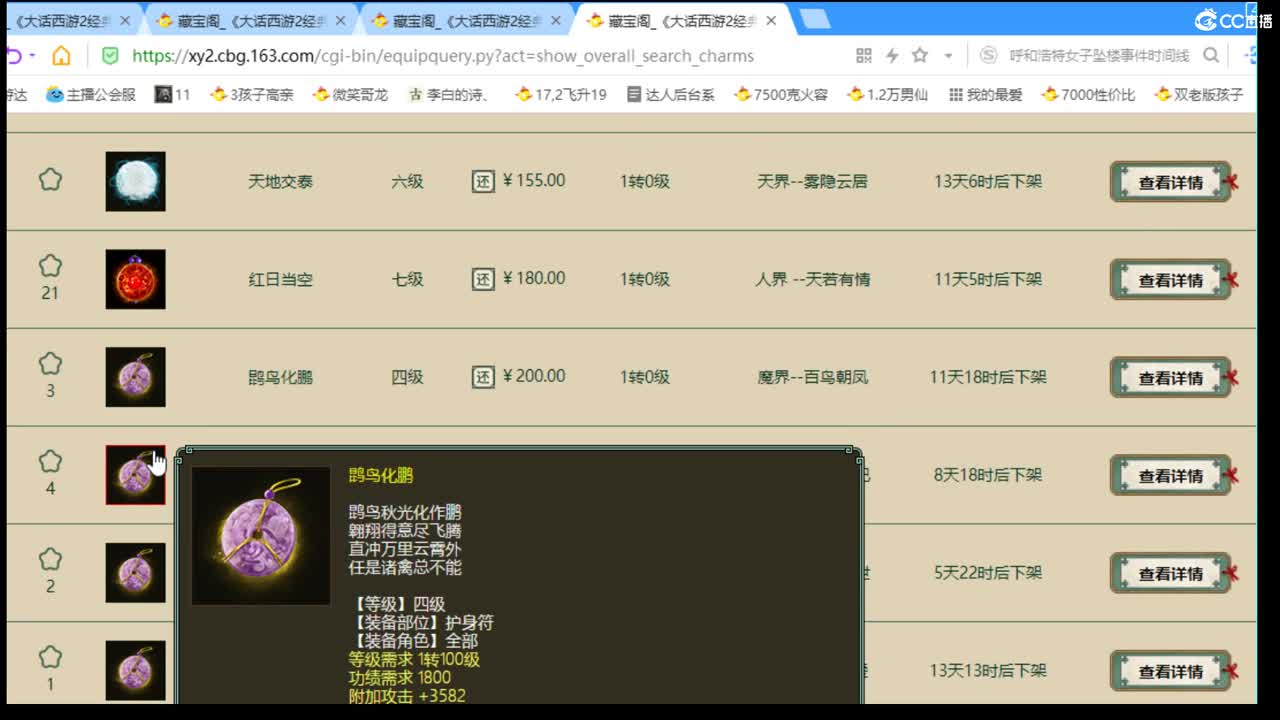Image resolution: width=1280 pixels, height=720 pixels.
Task: Toggle favorite star with count 4
Action: [x=50, y=462]
